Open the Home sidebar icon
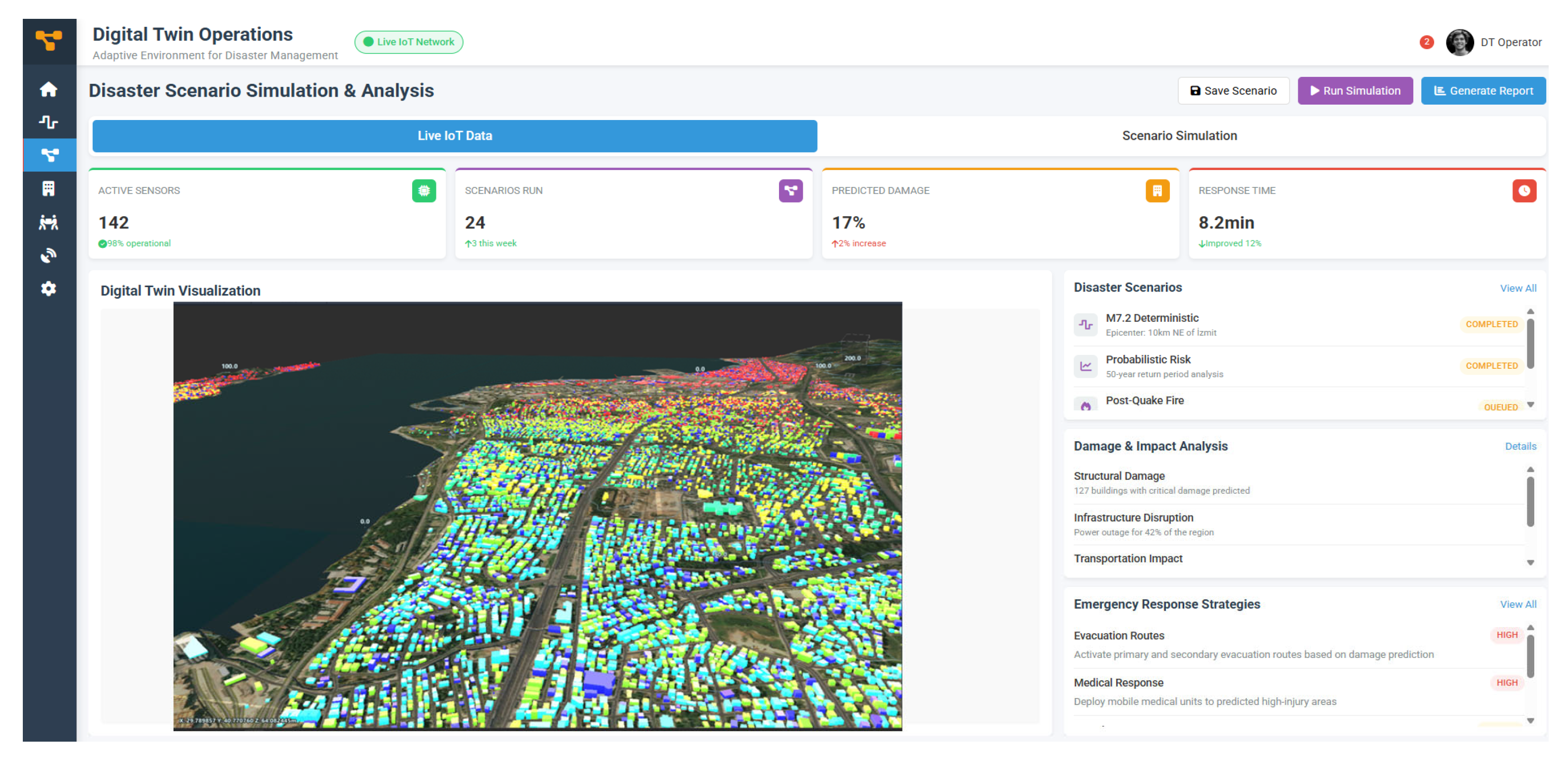Image resolution: width=1568 pixels, height=759 pixels. pyautogui.click(x=49, y=89)
